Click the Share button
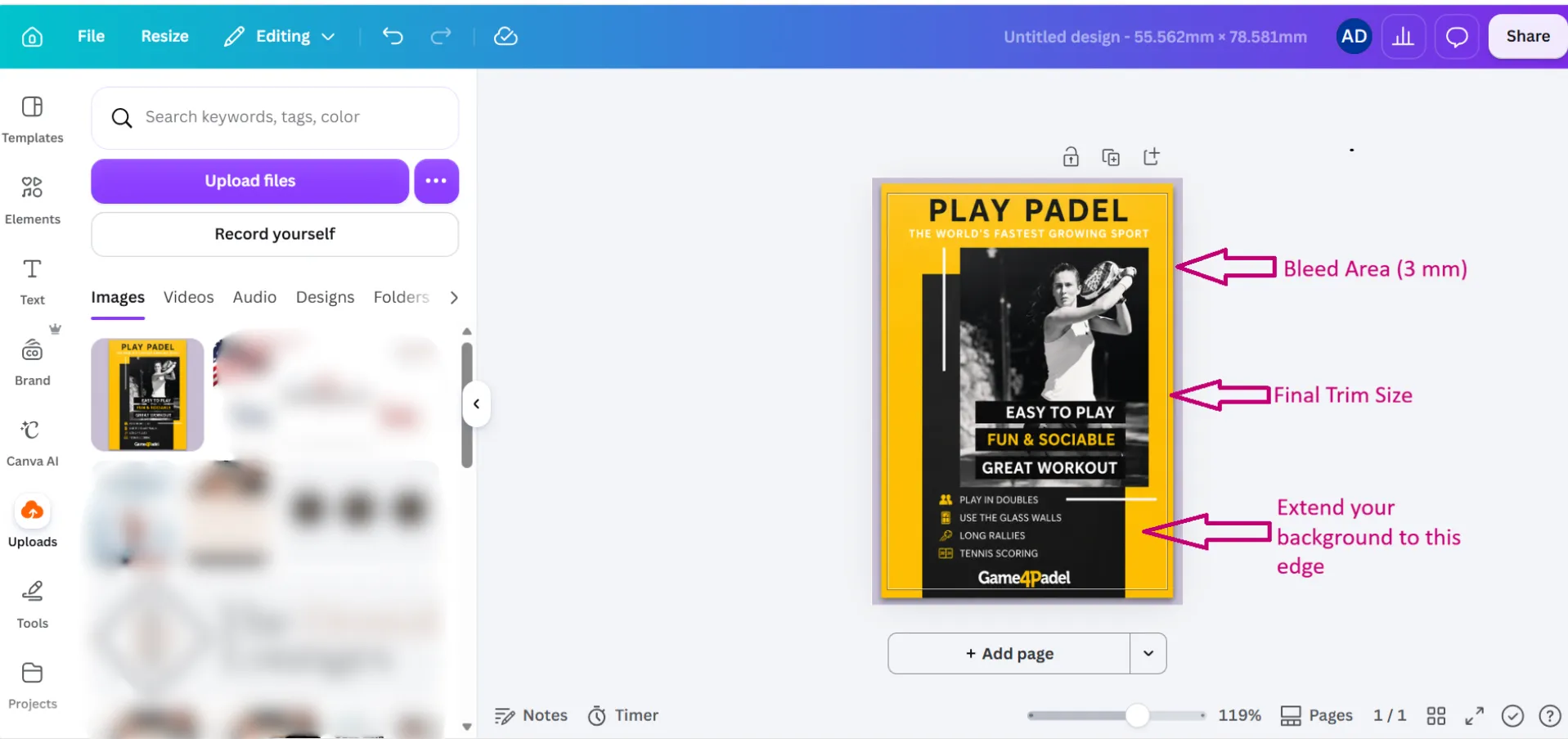The image size is (1568, 739). (x=1527, y=36)
